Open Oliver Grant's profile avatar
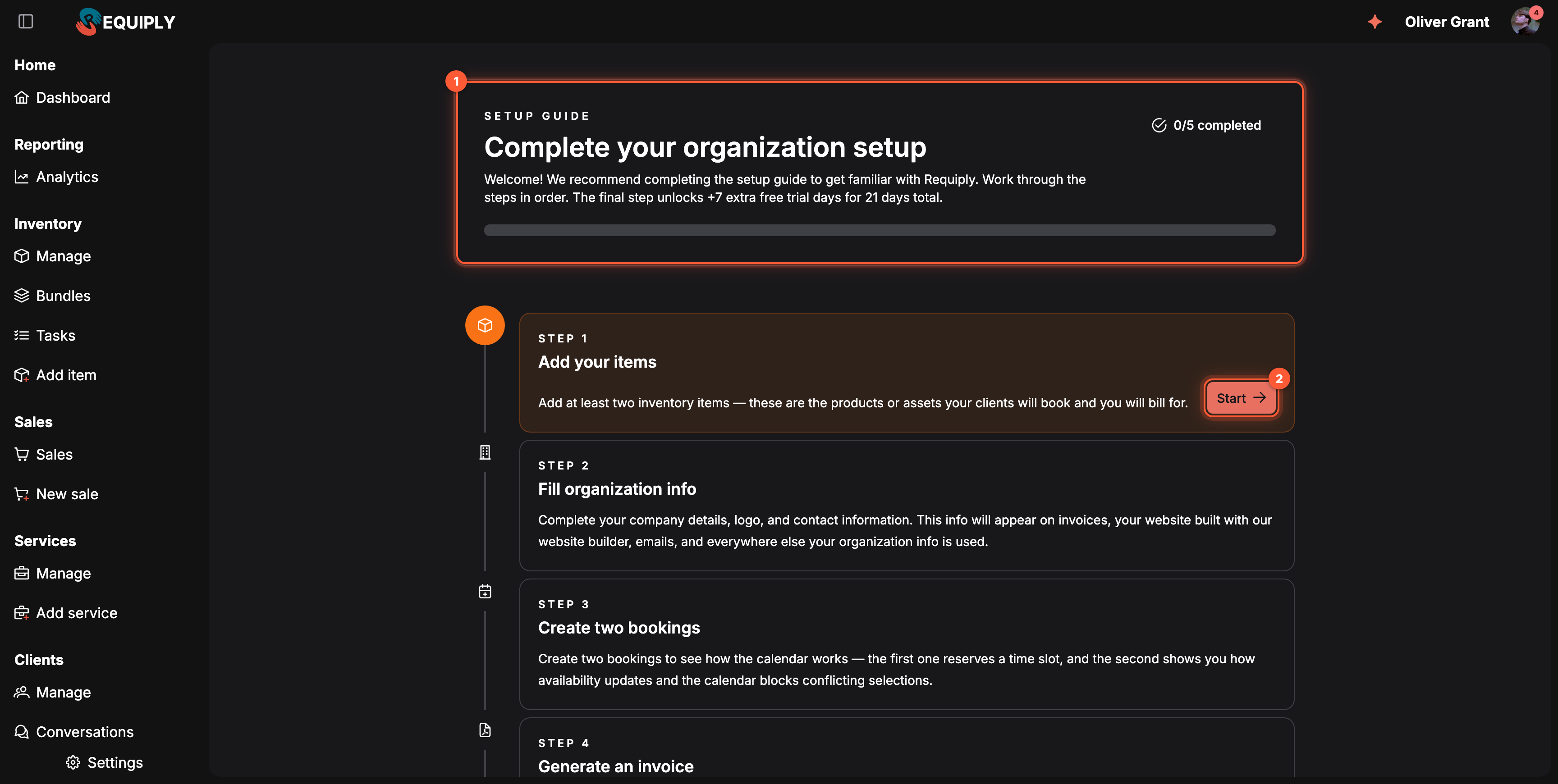Image resolution: width=1558 pixels, height=784 pixels. pos(1525,22)
